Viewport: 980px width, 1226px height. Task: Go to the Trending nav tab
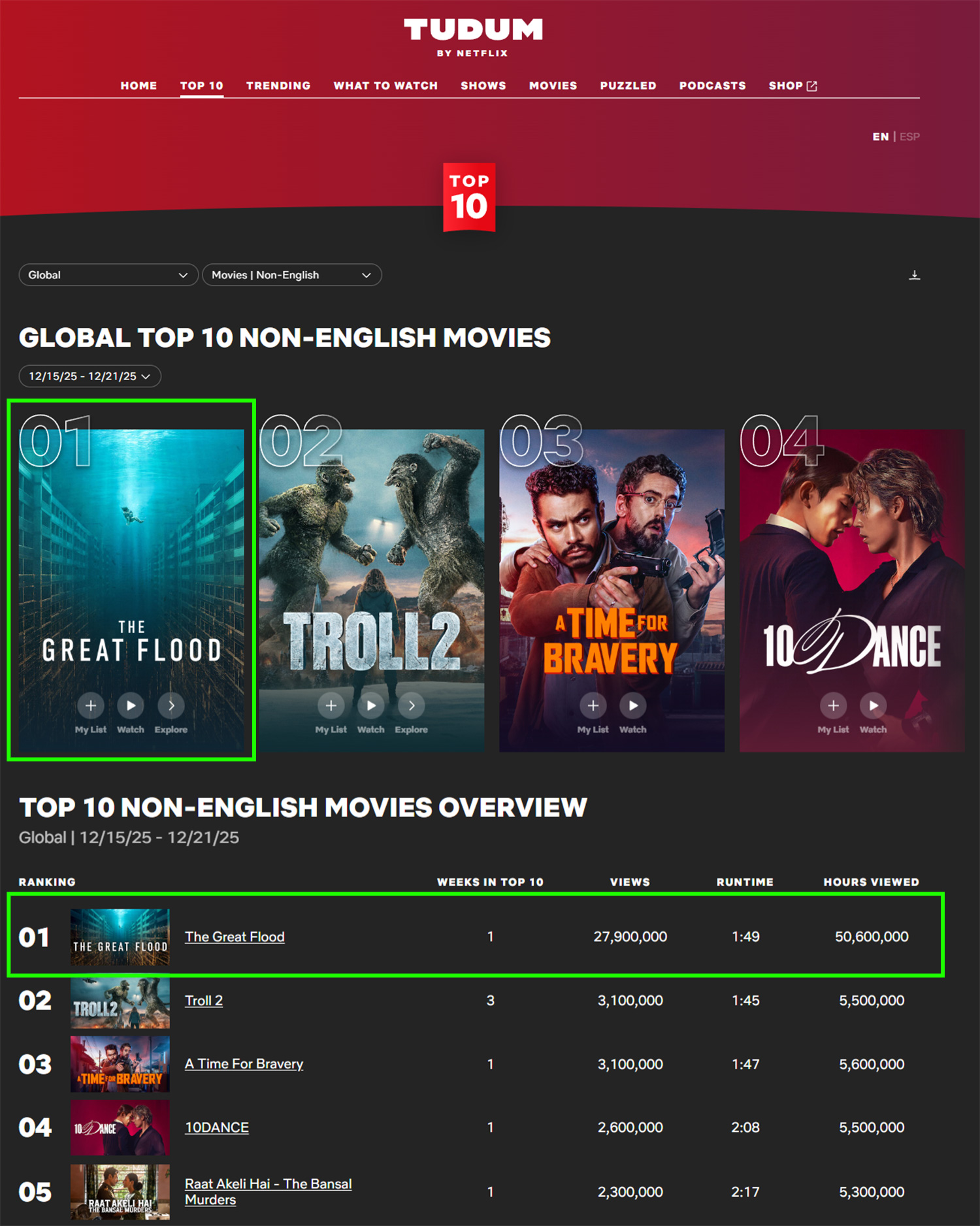pos(278,86)
